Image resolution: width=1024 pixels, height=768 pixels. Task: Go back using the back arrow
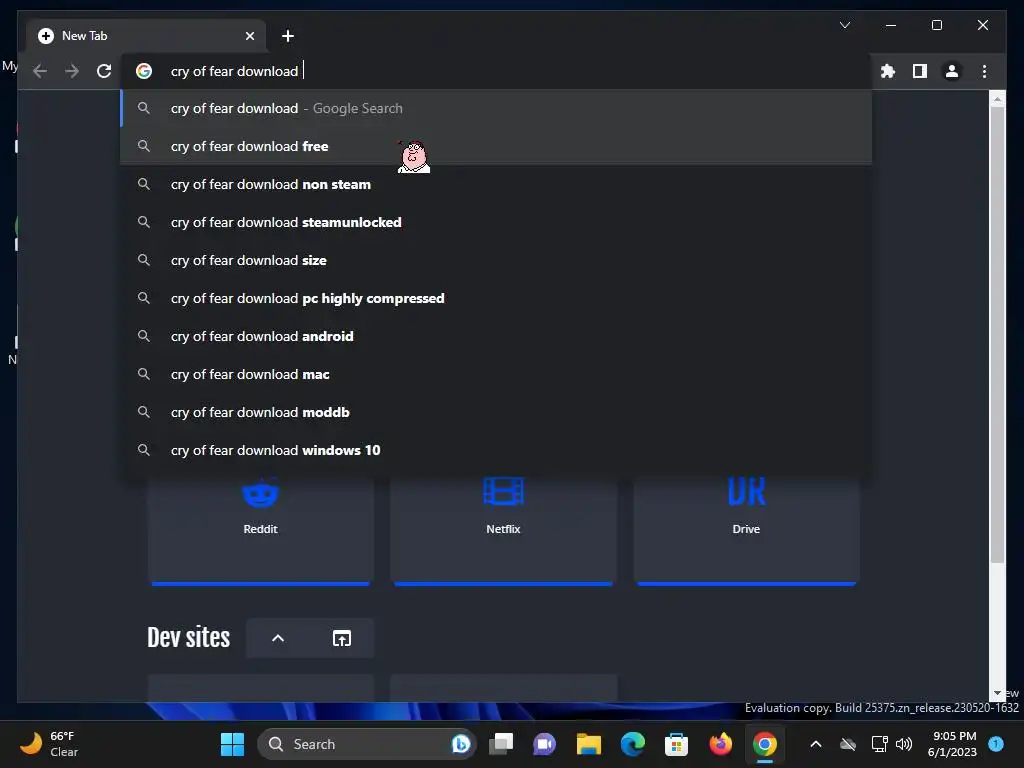(40, 71)
